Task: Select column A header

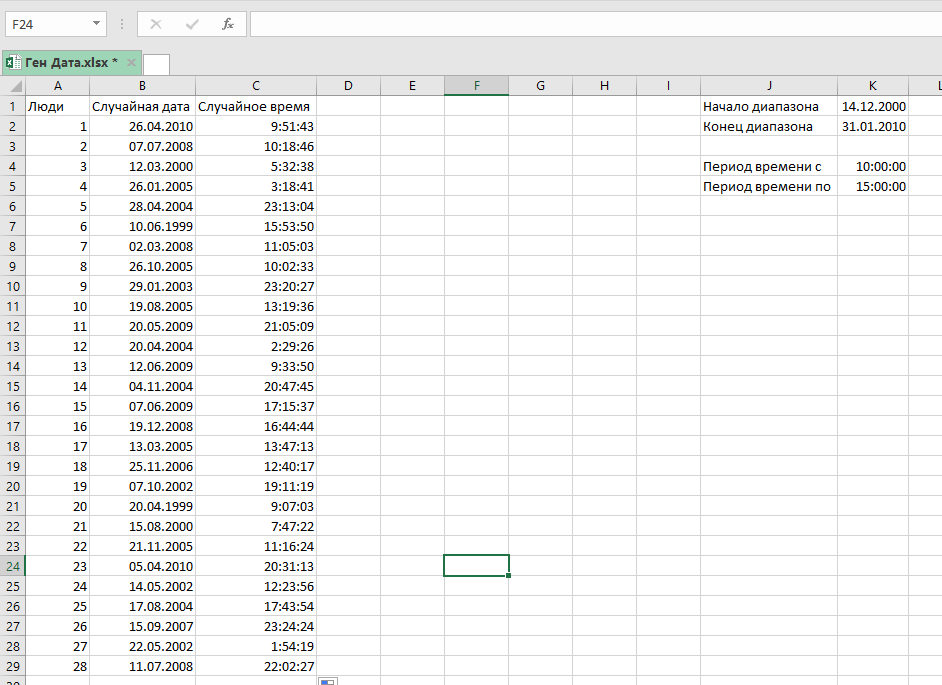Action: [58, 86]
